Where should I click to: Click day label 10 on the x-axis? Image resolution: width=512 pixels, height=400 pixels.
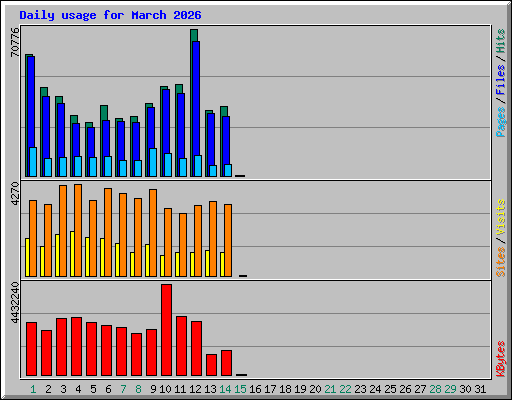[165, 389]
